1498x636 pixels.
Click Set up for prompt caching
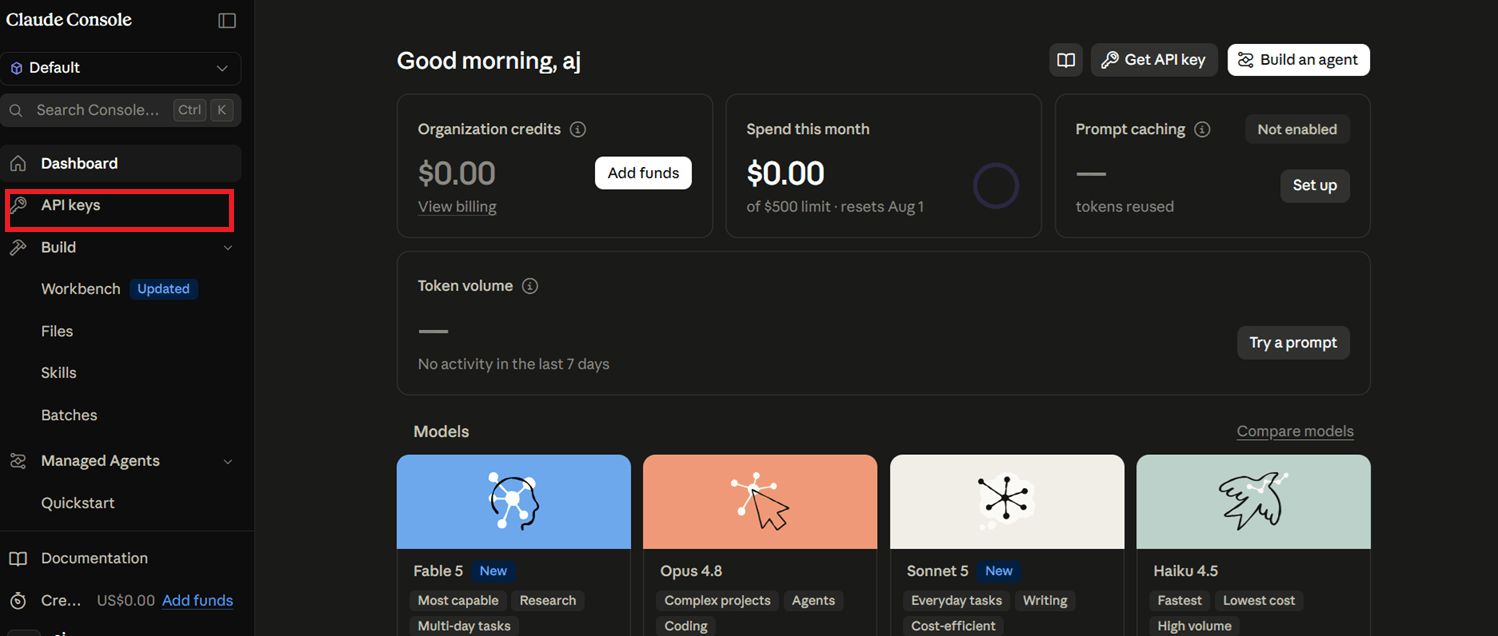(1315, 186)
